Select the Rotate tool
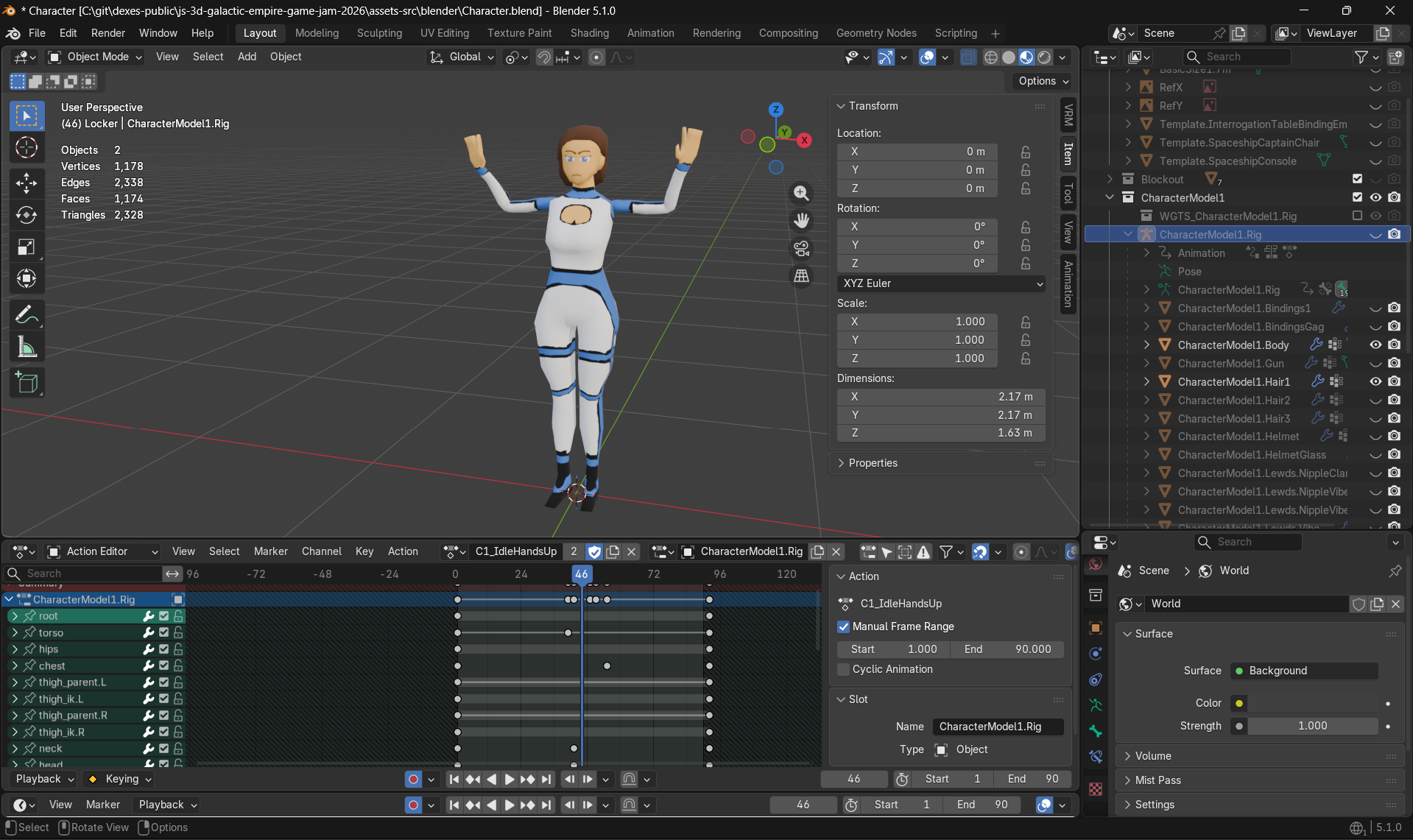1413x840 pixels. click(27, 216)
